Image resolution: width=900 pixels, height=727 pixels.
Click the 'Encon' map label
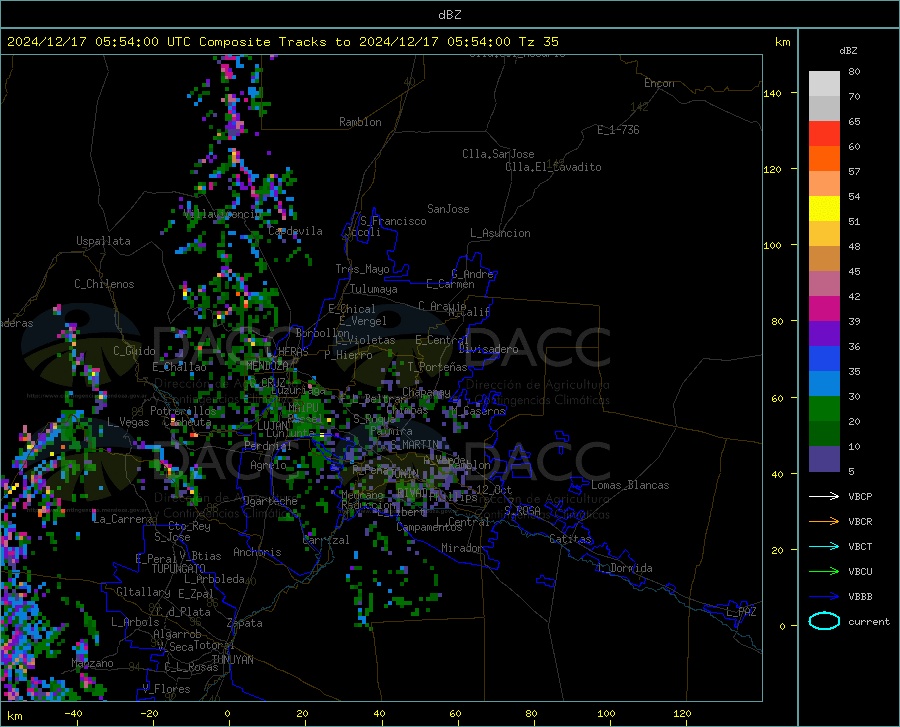click(x=659, y=83)
